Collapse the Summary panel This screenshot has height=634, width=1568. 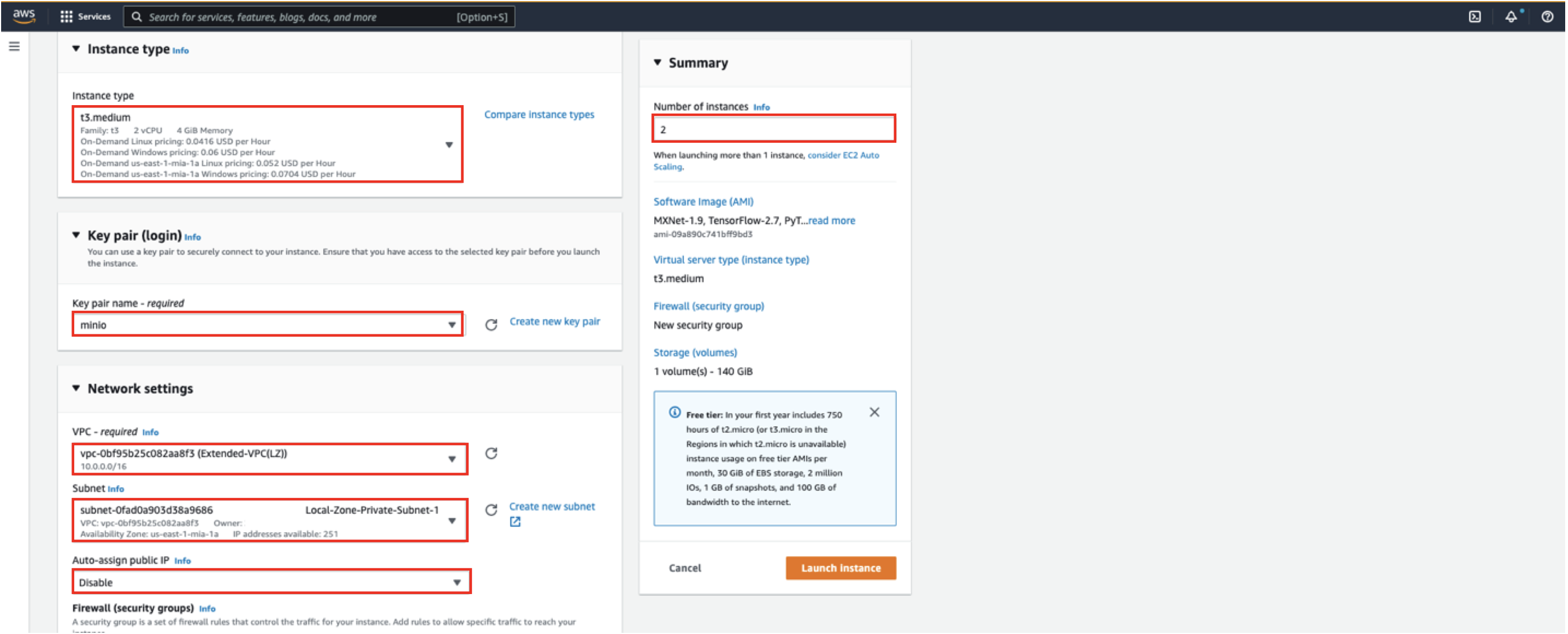pyautogui.click(x=658, y=62)
